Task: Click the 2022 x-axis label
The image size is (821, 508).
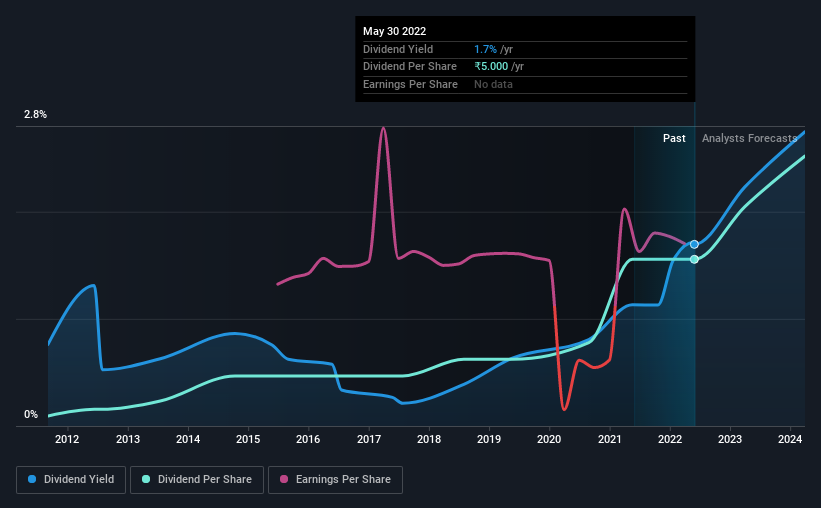Action: click(x=670, y=439)
